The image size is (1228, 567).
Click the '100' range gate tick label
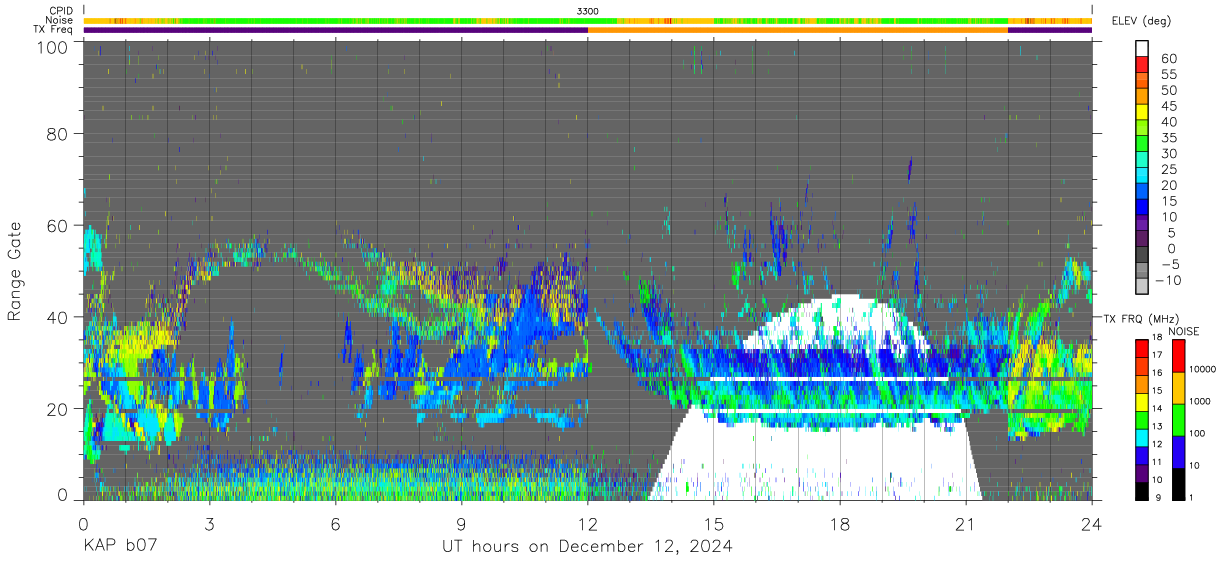[53, 47]
